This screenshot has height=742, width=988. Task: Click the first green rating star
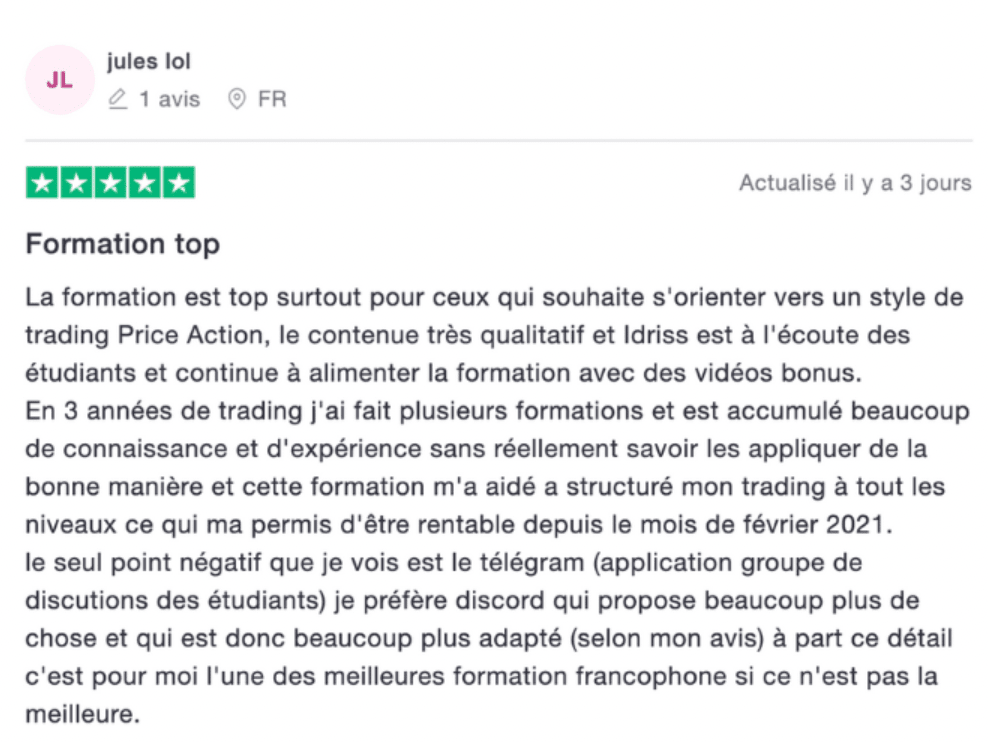42,183
